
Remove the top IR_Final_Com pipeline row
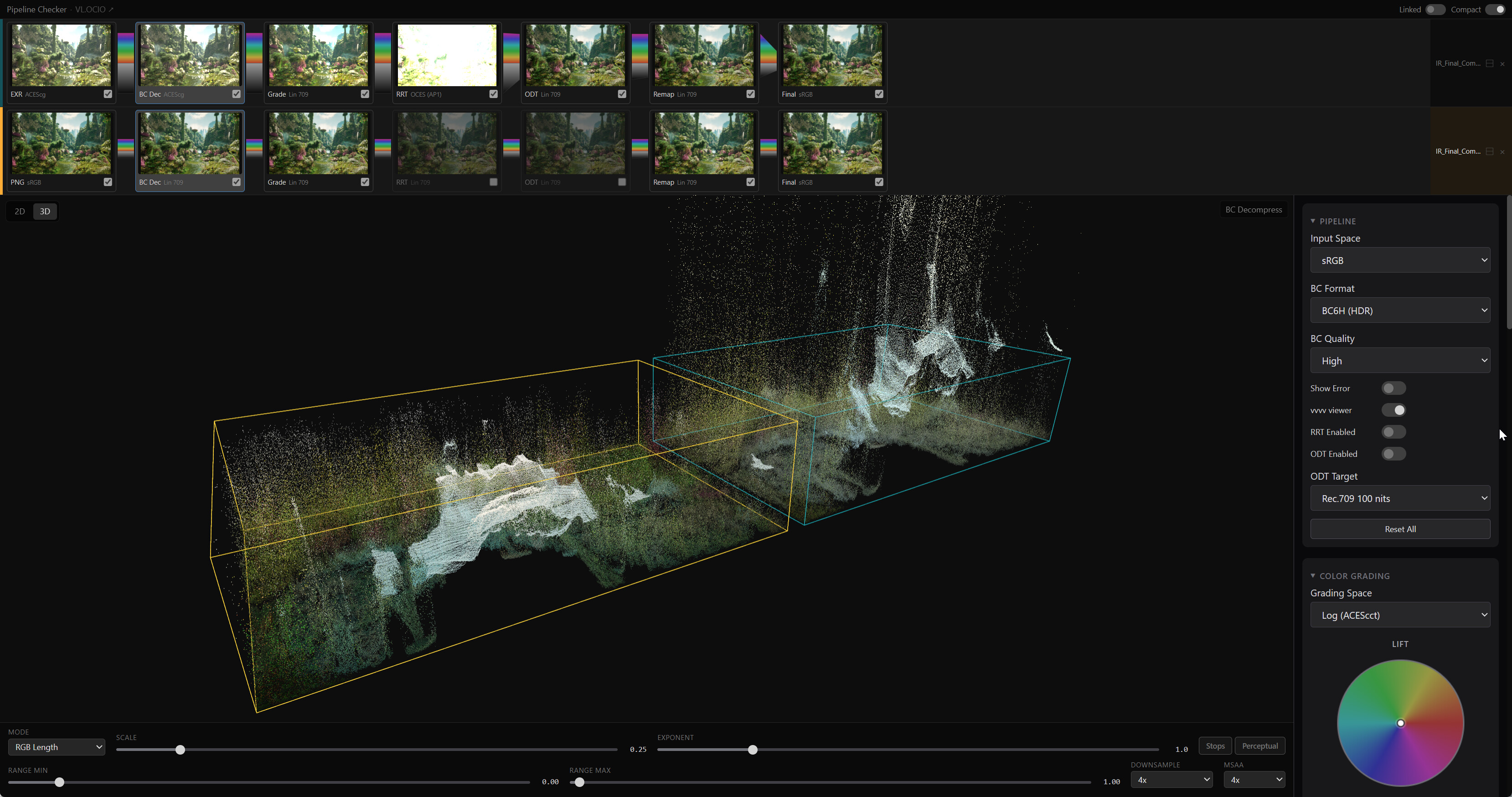point(1502,63)
